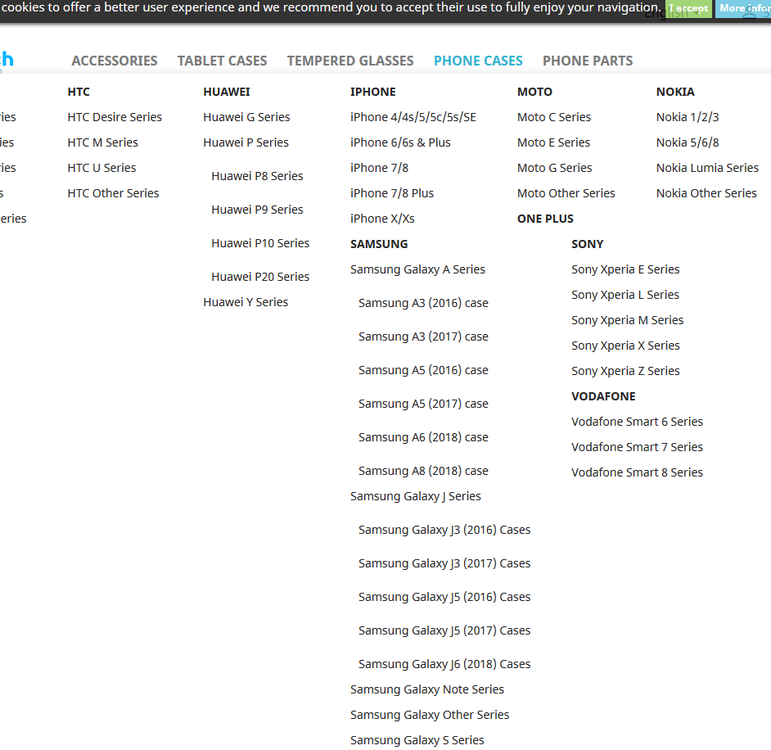The height and width of the screenshot is (750, 771).
Task: Select Samsung A5 (2016) case
Action: click(x=423, y=370)
